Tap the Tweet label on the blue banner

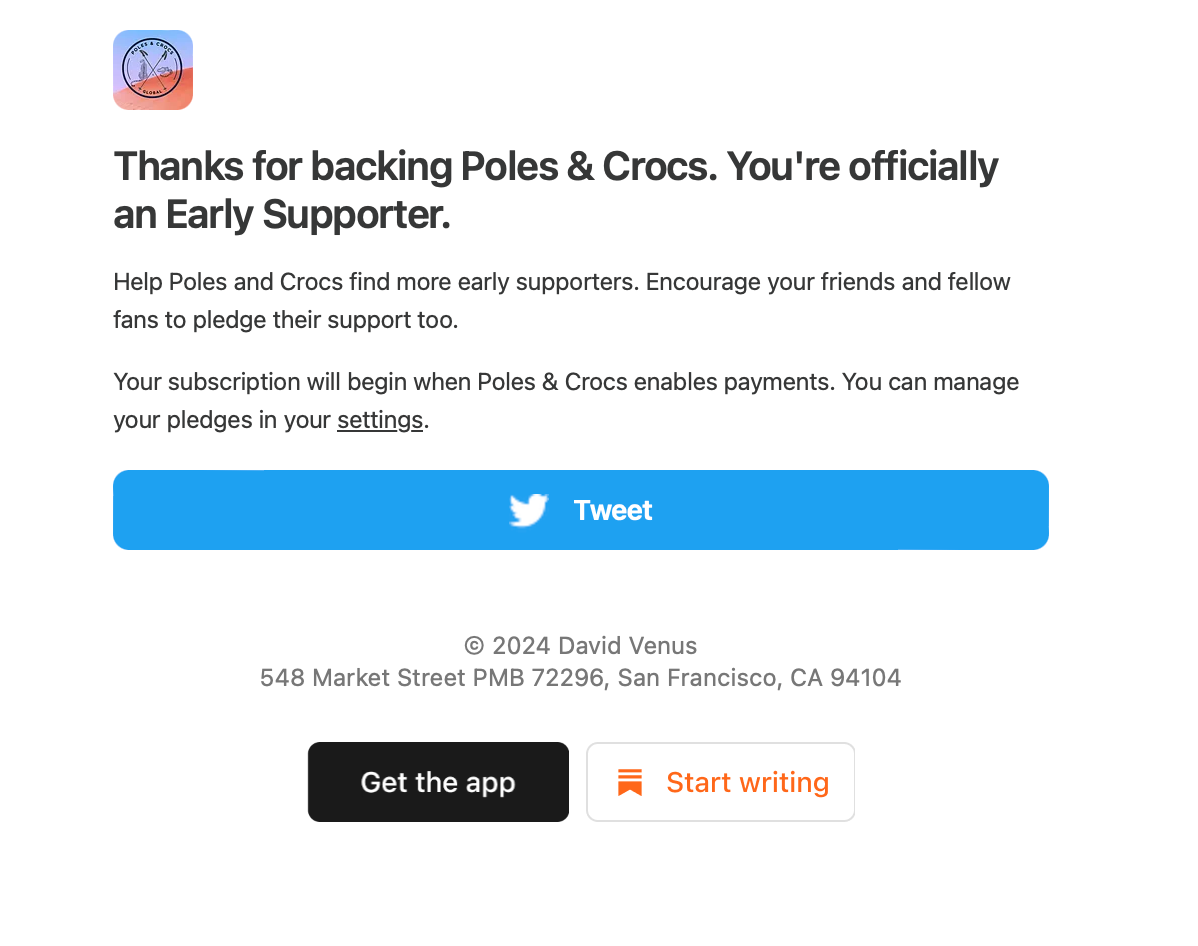pyautogui.click(x=612, y=509)
